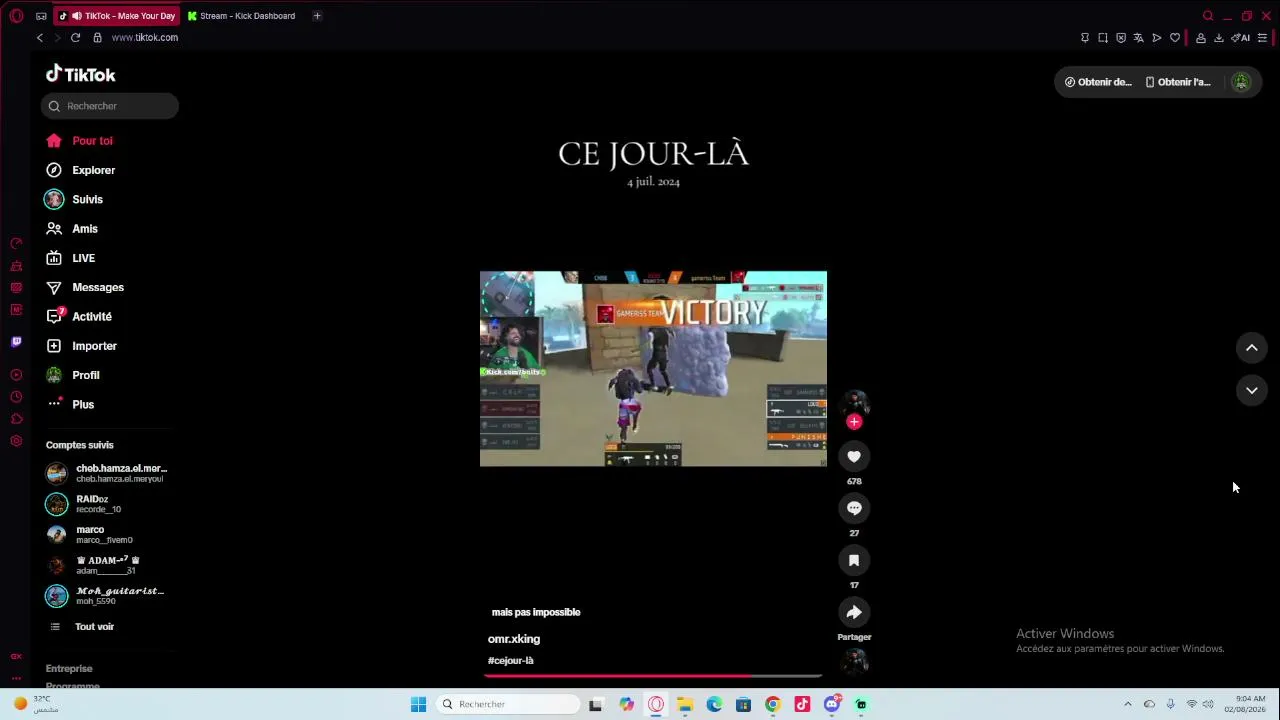Share the video using the Partager arrow

pos(854,613)
